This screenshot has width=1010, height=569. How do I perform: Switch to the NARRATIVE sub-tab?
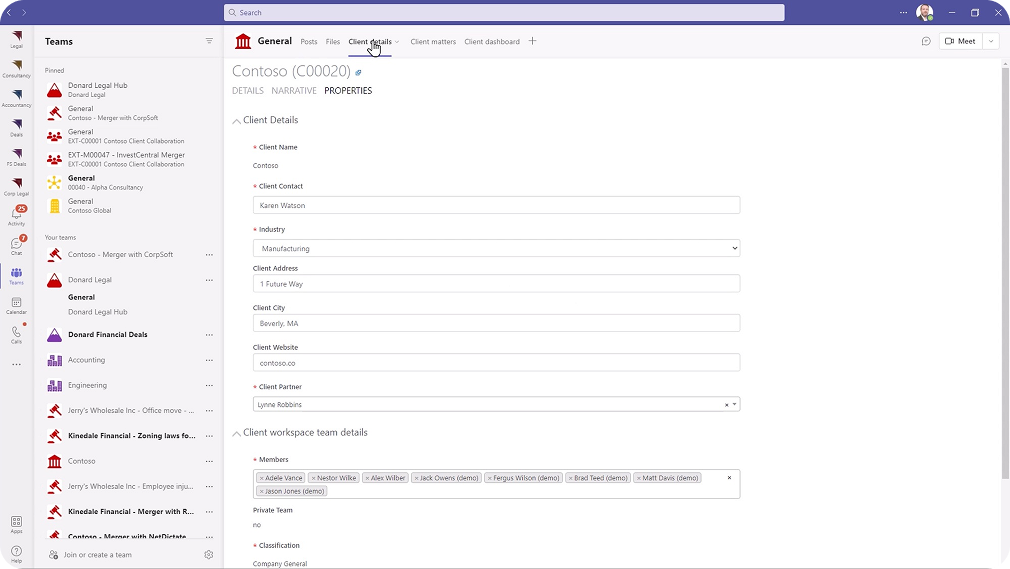tap(294, 91)
